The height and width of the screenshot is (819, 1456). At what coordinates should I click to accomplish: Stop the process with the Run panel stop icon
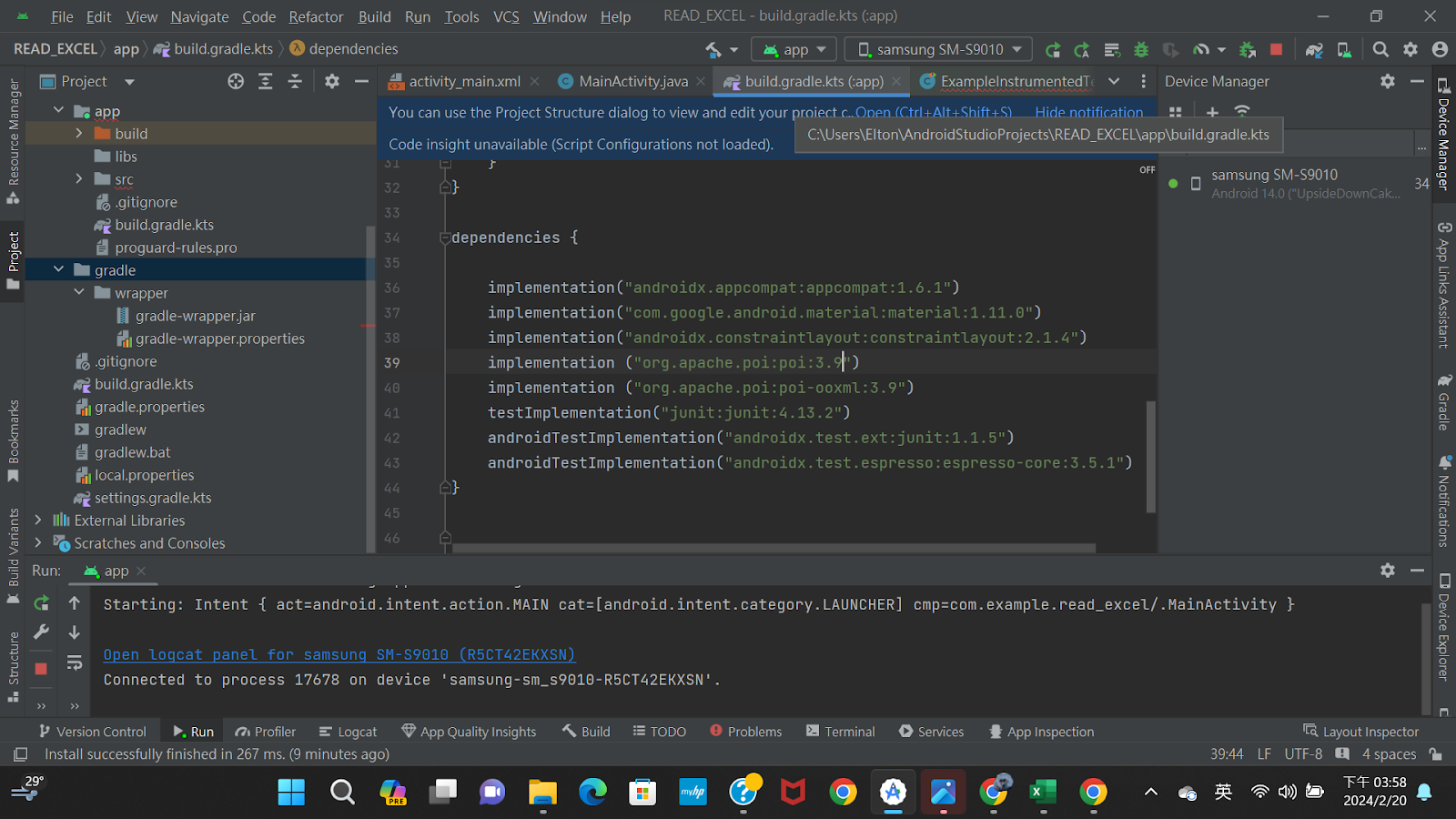41,669
